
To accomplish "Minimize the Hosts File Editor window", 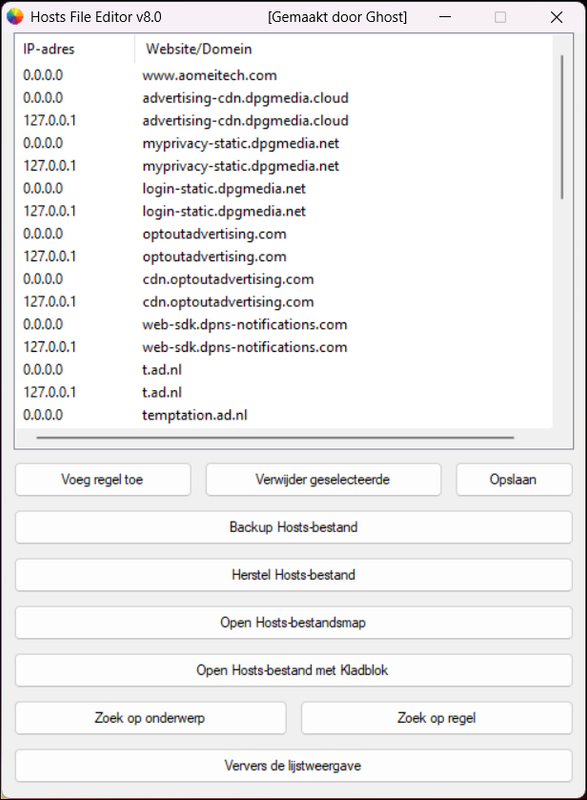I will coord(445,17).
